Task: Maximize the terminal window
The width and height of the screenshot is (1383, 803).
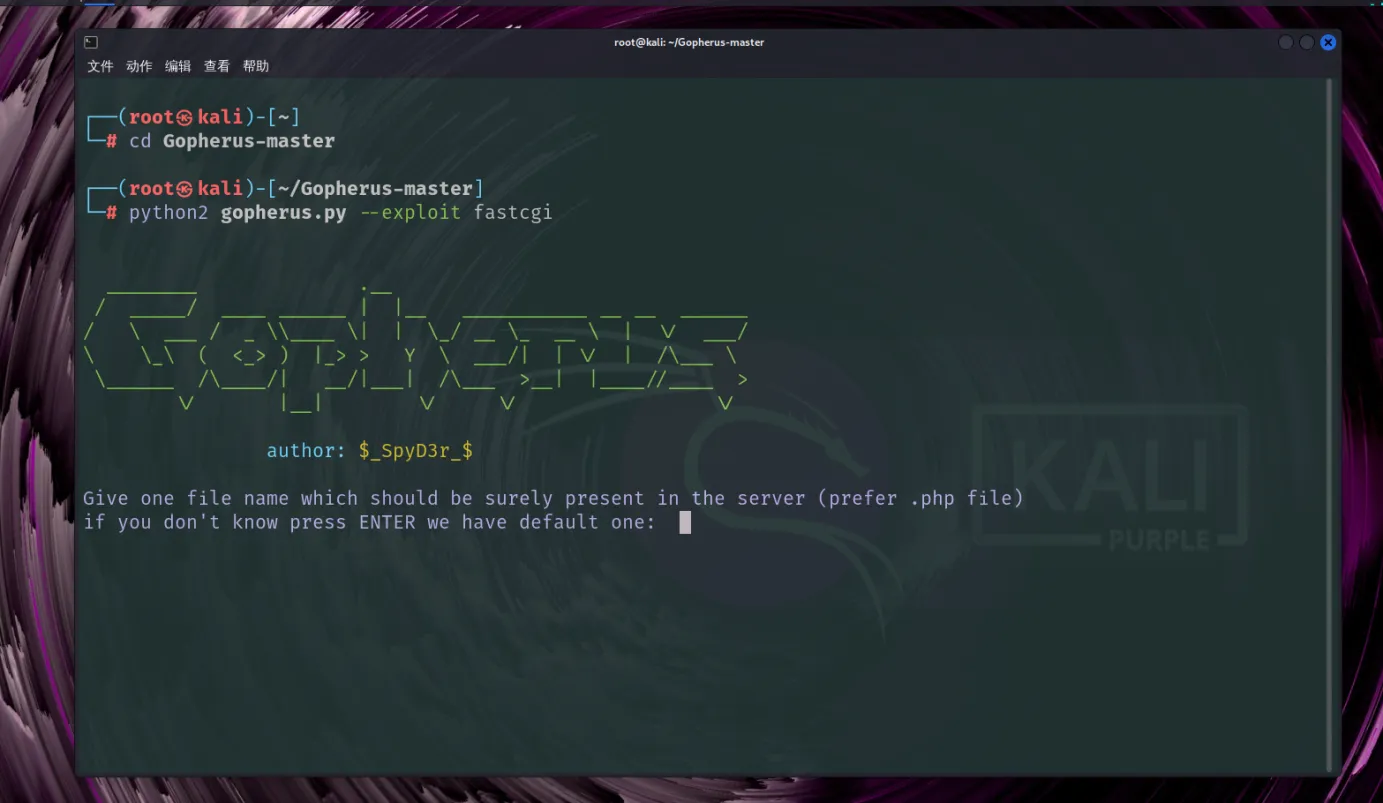Action: [x=1307, y=42]
